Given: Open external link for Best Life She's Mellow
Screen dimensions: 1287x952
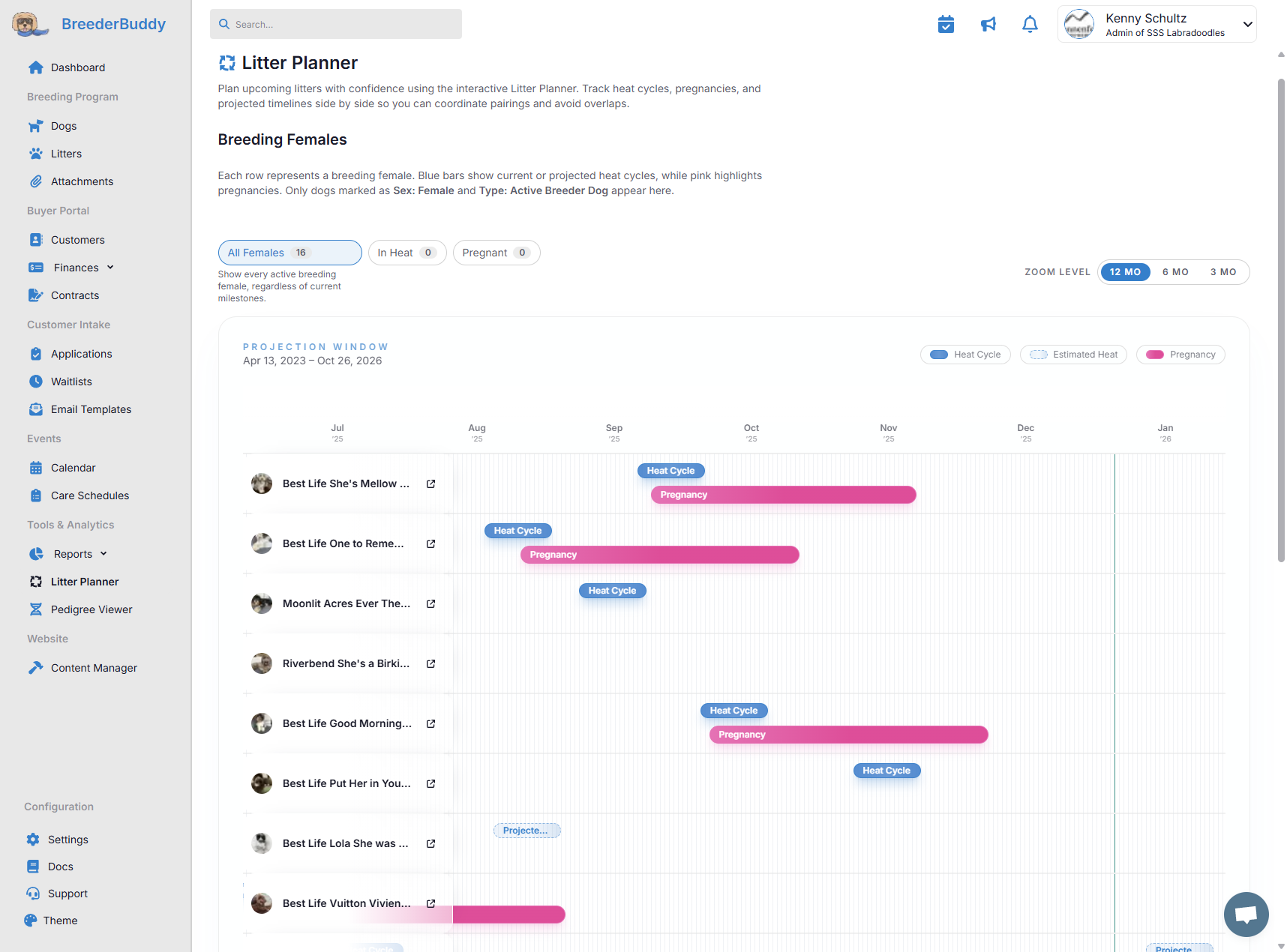Looking at the screenshot, I should coord(431,484).
